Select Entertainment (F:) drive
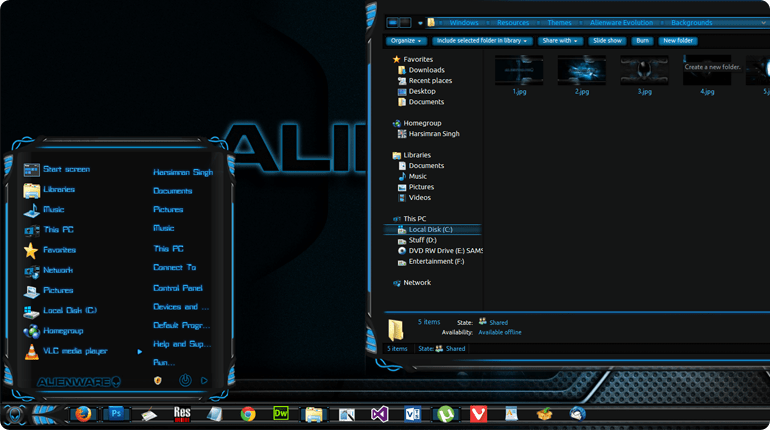The width and height of the screenshot is (770, 430). click(431, 262)
